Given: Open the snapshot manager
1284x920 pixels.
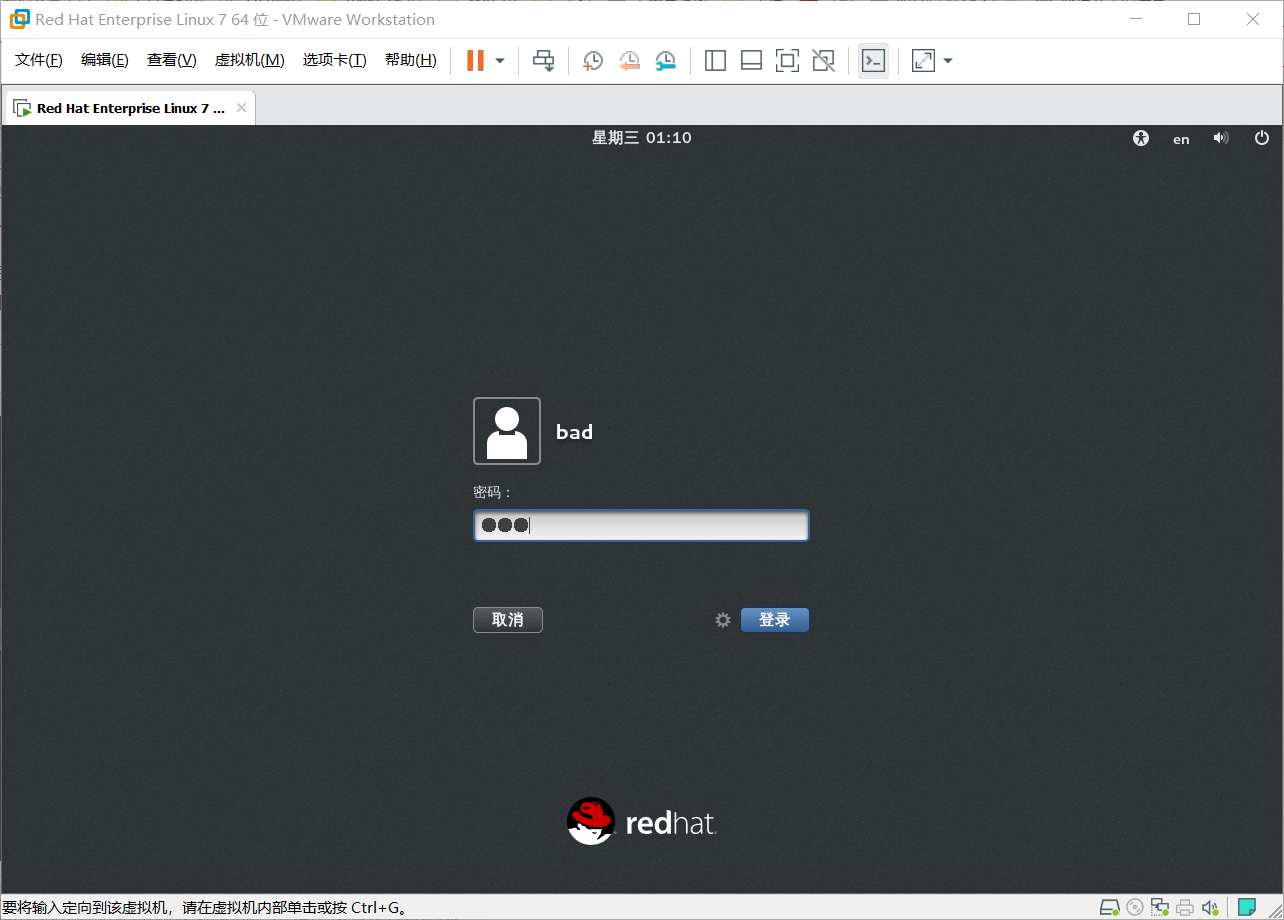Looking at the screenshot, I should 665,61.
